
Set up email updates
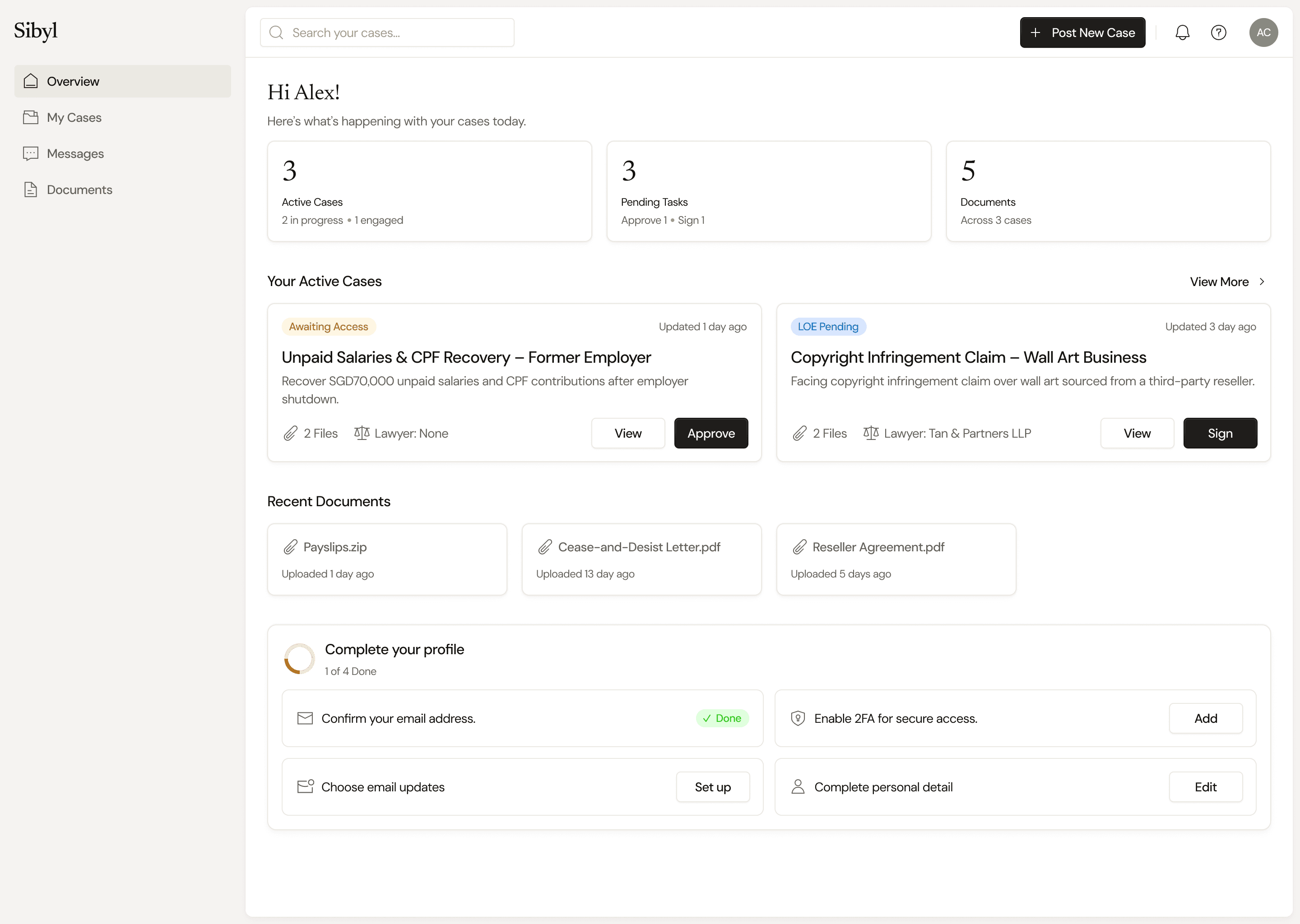[x=713, y=787]
